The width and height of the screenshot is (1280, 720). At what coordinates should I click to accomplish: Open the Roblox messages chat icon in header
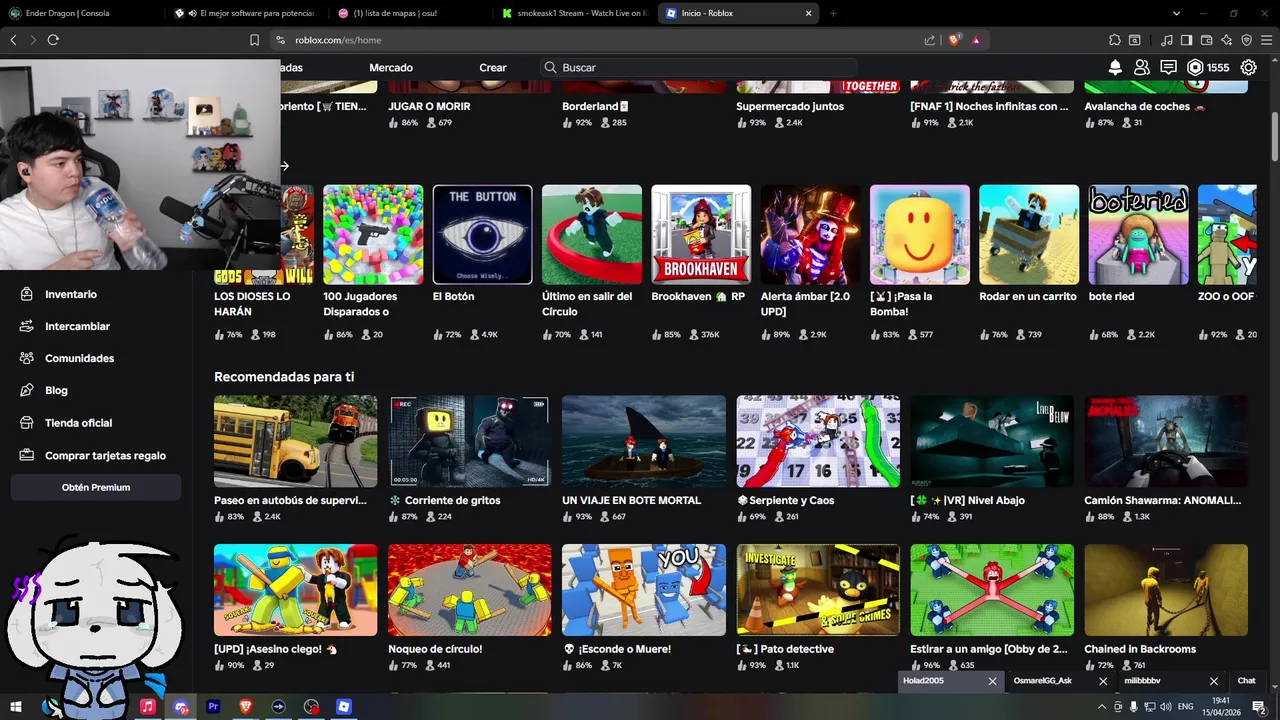click(1168, 68)
